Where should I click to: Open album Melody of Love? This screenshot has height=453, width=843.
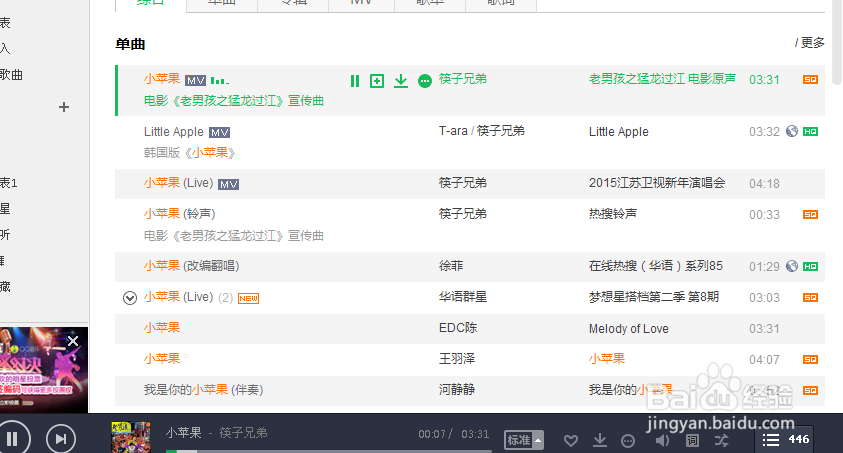[x=628, y=329]
